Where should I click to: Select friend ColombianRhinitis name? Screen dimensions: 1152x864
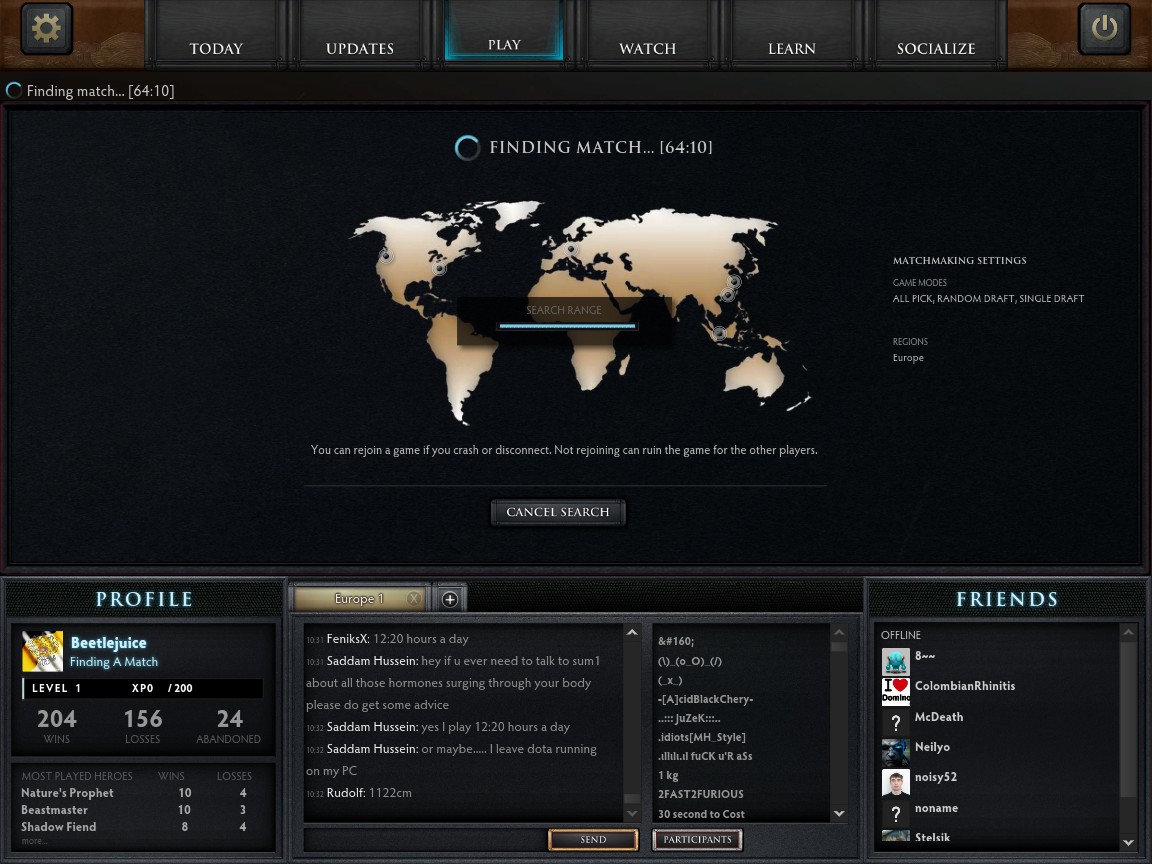[965, 685]
